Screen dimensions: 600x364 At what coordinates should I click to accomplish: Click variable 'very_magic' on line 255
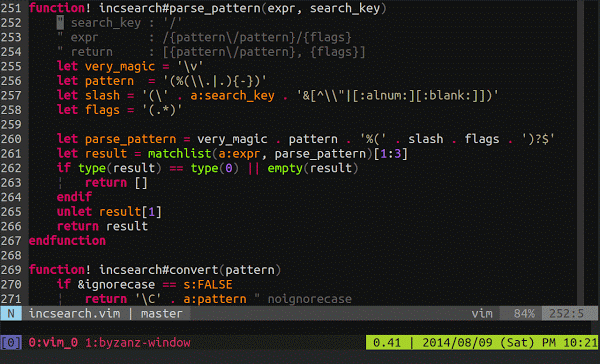[x=120, y=66]
